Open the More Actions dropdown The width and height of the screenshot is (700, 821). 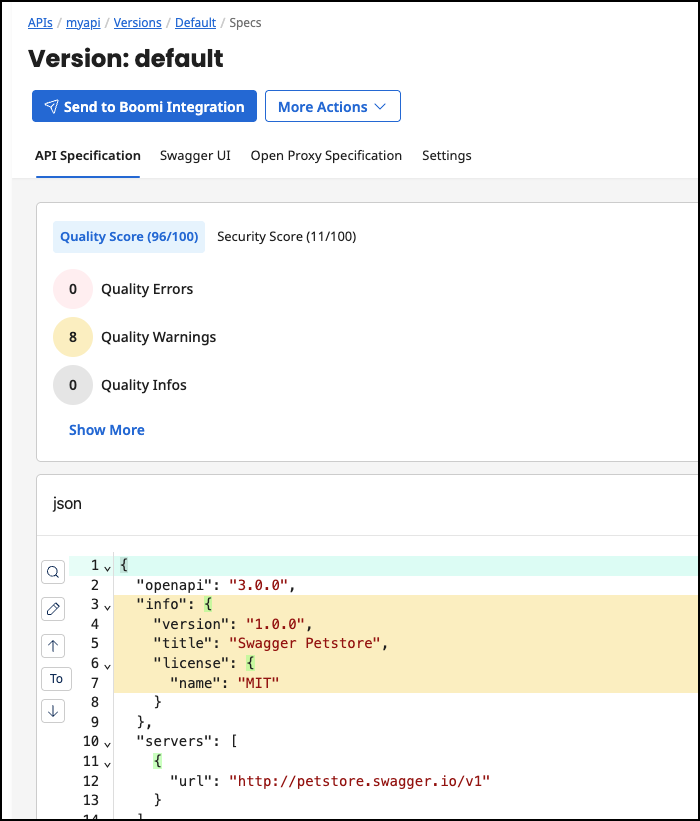coord(332,107)
